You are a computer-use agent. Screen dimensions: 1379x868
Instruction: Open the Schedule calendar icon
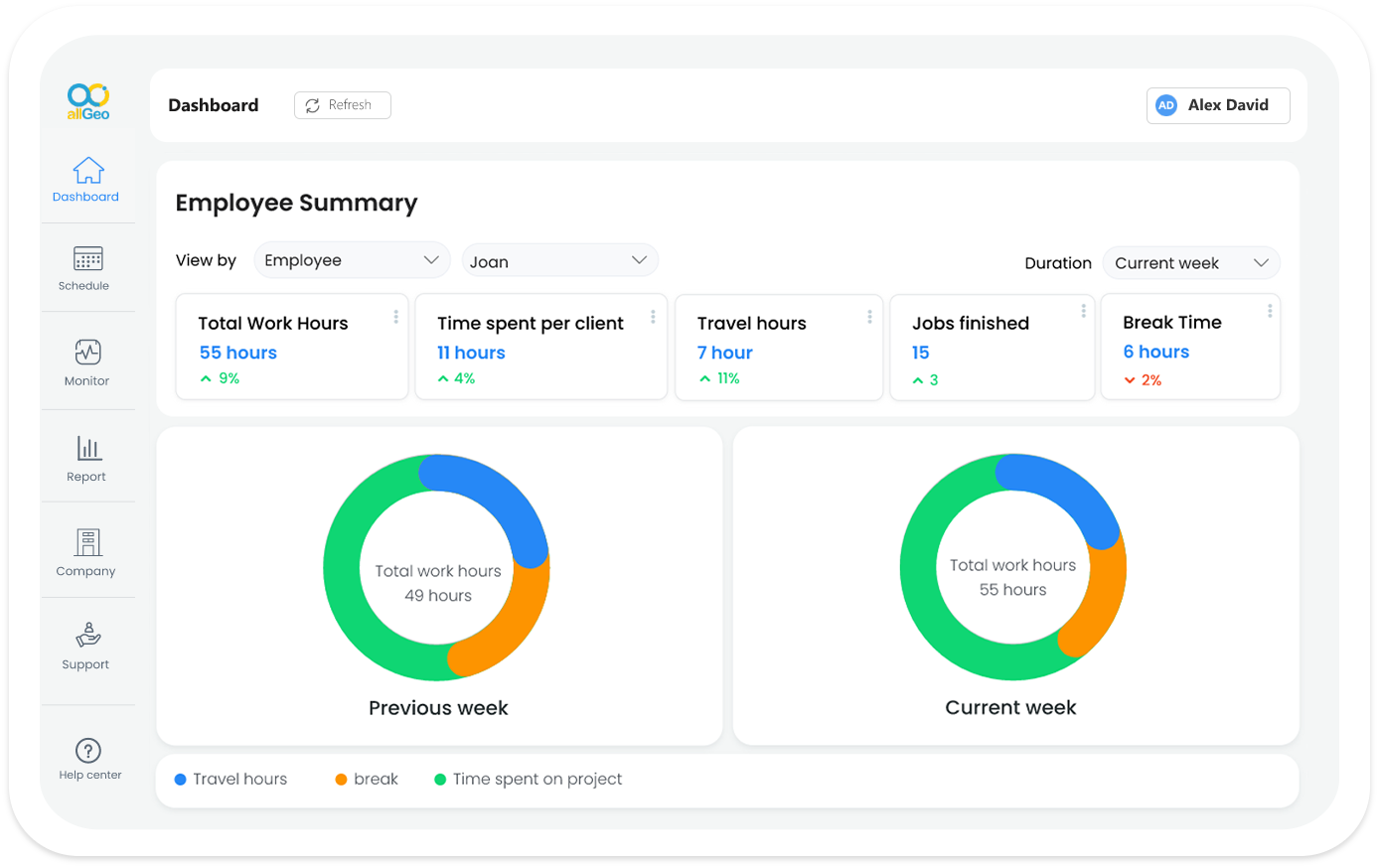tap(87, 259)
